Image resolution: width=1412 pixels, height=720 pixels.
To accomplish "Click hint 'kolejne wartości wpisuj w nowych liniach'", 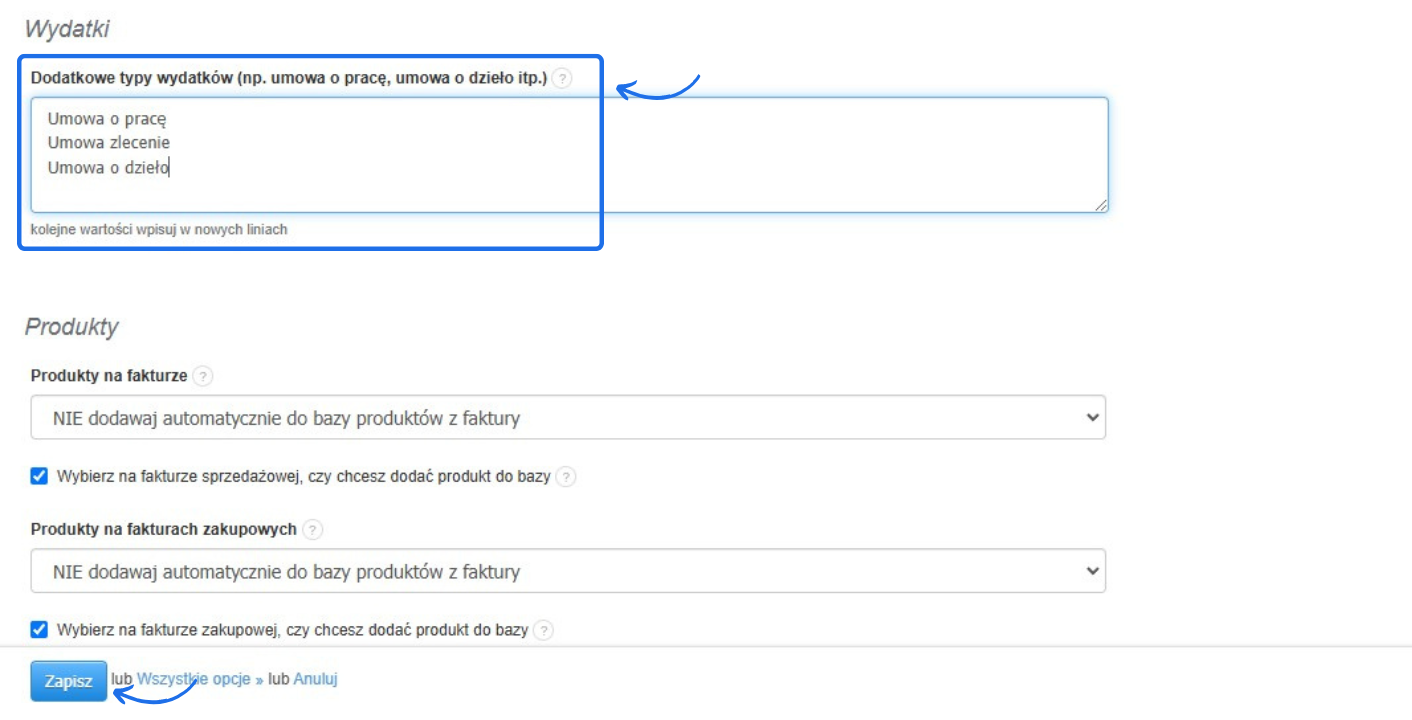I will 159,229.
